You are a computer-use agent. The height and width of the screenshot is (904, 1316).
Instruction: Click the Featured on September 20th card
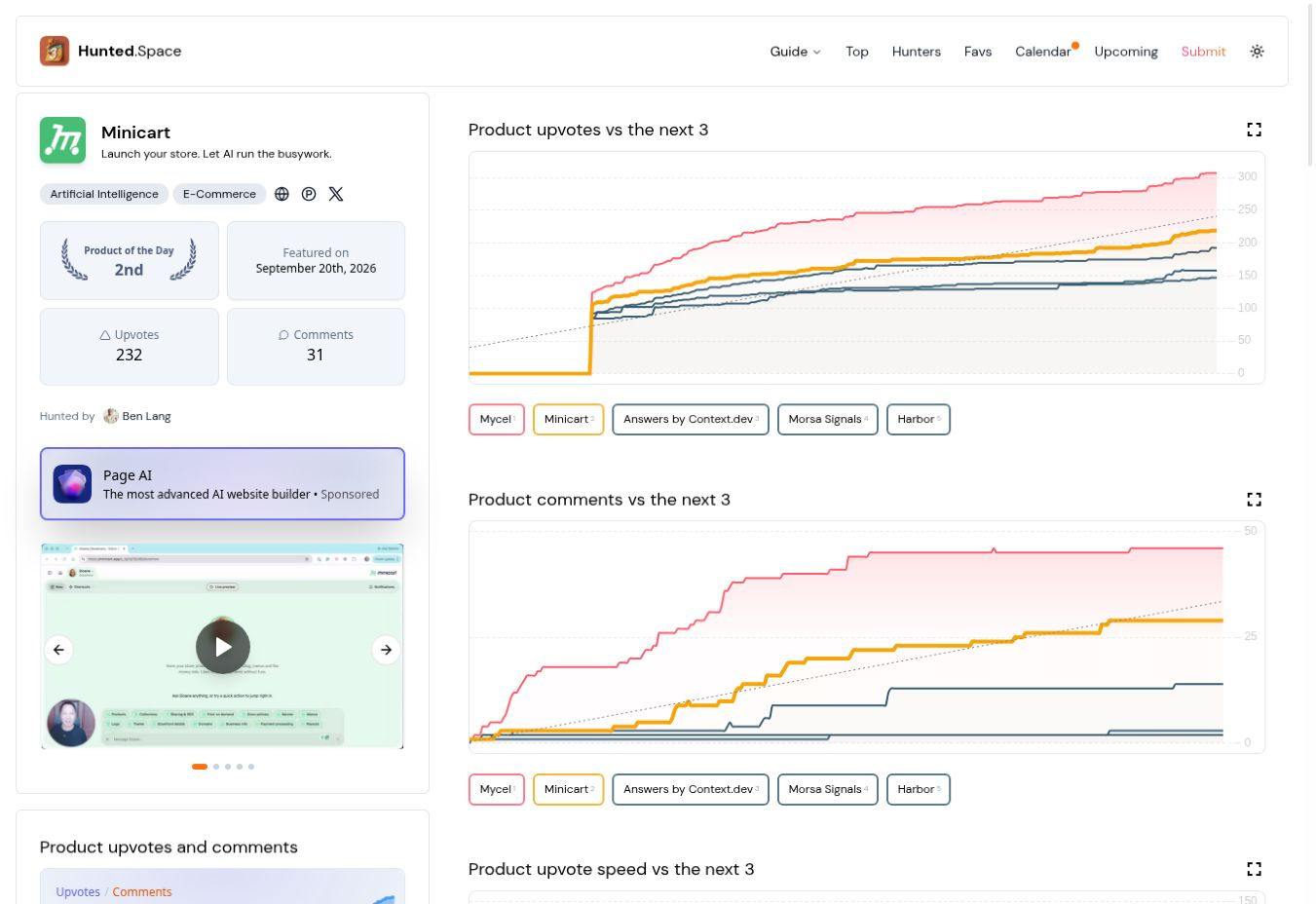(316, 261)
